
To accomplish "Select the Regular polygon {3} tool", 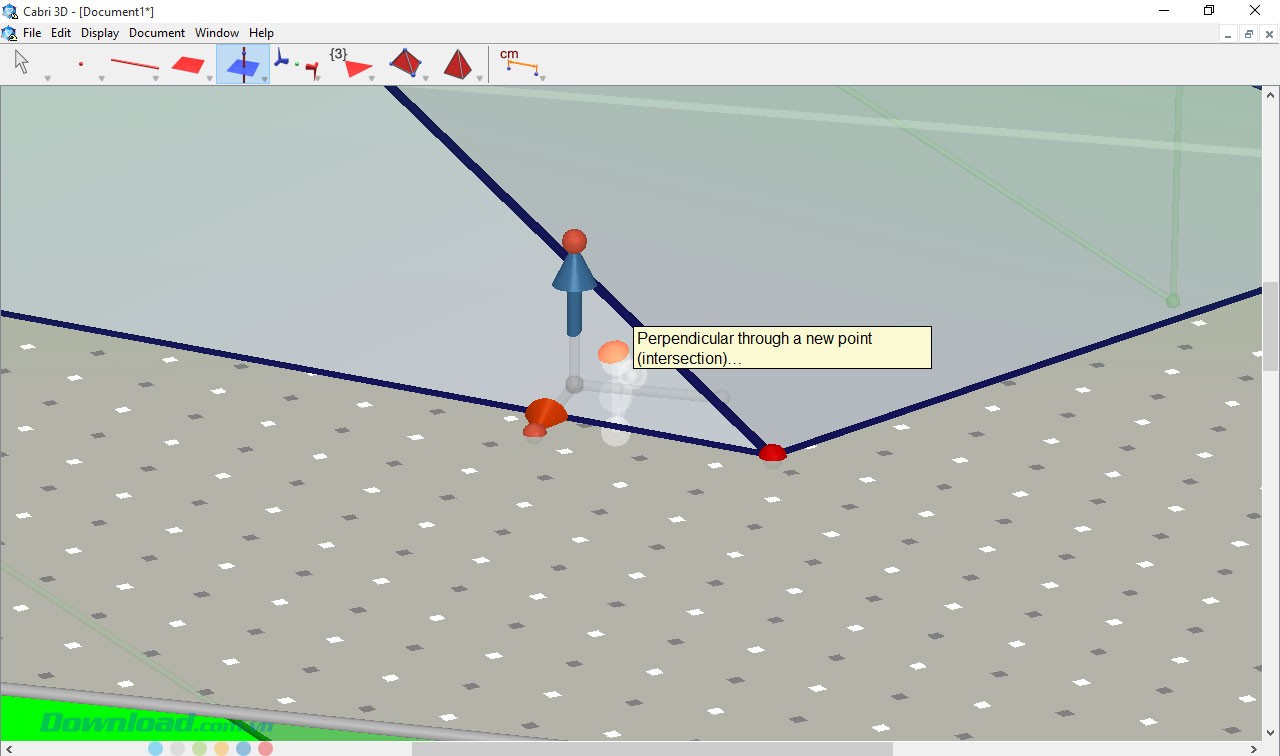I will (x=350, y=64).
